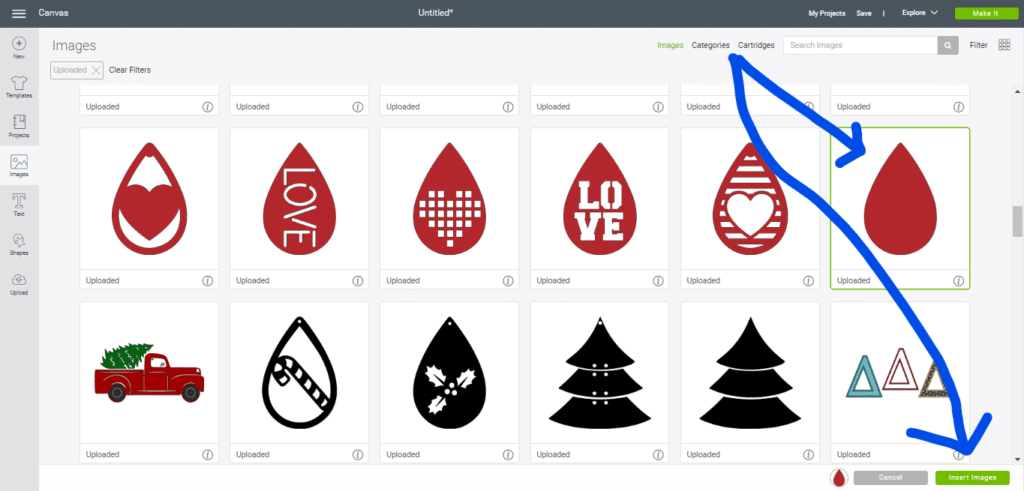
Task: Switch to the Cartridges tab
Action: [x=756, y=45]
